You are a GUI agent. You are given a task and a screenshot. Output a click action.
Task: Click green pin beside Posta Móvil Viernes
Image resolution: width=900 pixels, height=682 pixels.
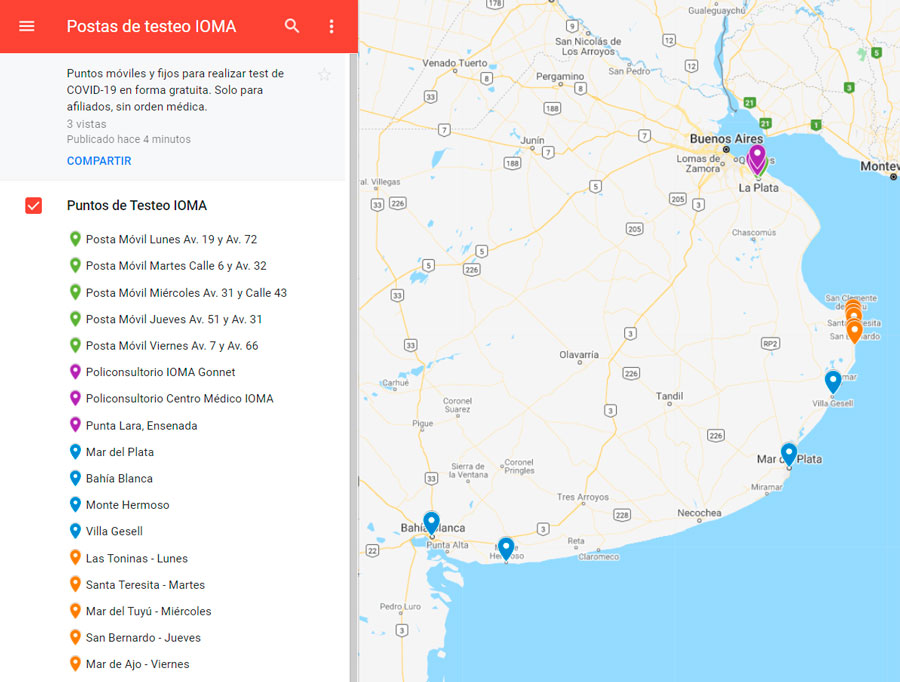coord(75,345)
